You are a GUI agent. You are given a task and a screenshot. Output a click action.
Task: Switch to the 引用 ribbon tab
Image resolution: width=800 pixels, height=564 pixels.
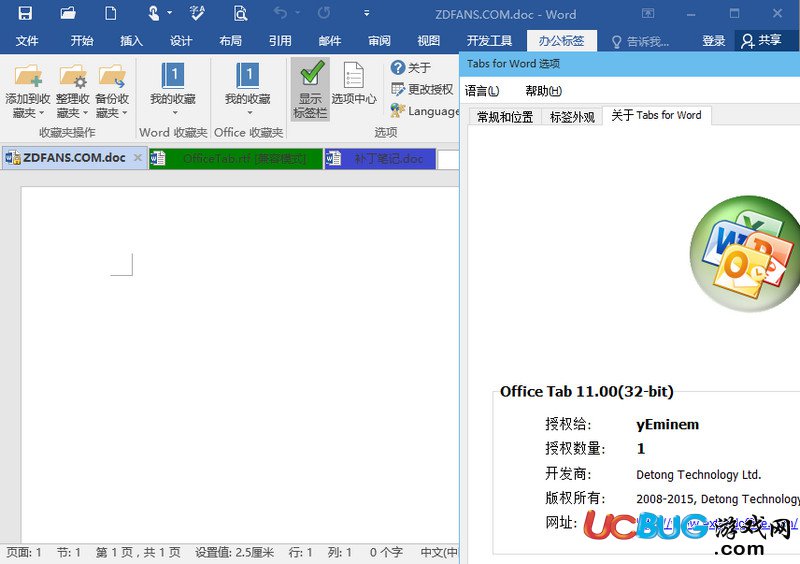tap(280, 41)
